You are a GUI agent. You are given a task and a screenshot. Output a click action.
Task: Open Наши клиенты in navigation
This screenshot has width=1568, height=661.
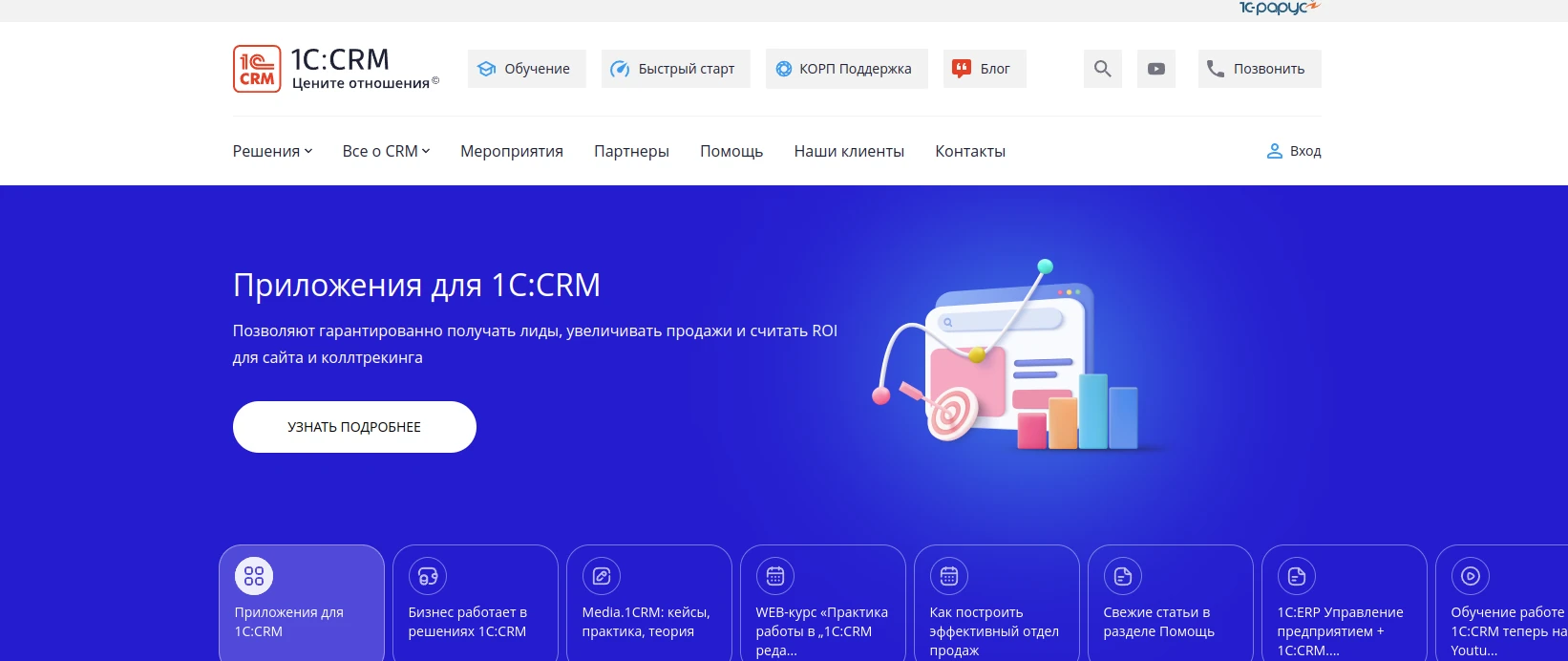(x=849, y=151)
